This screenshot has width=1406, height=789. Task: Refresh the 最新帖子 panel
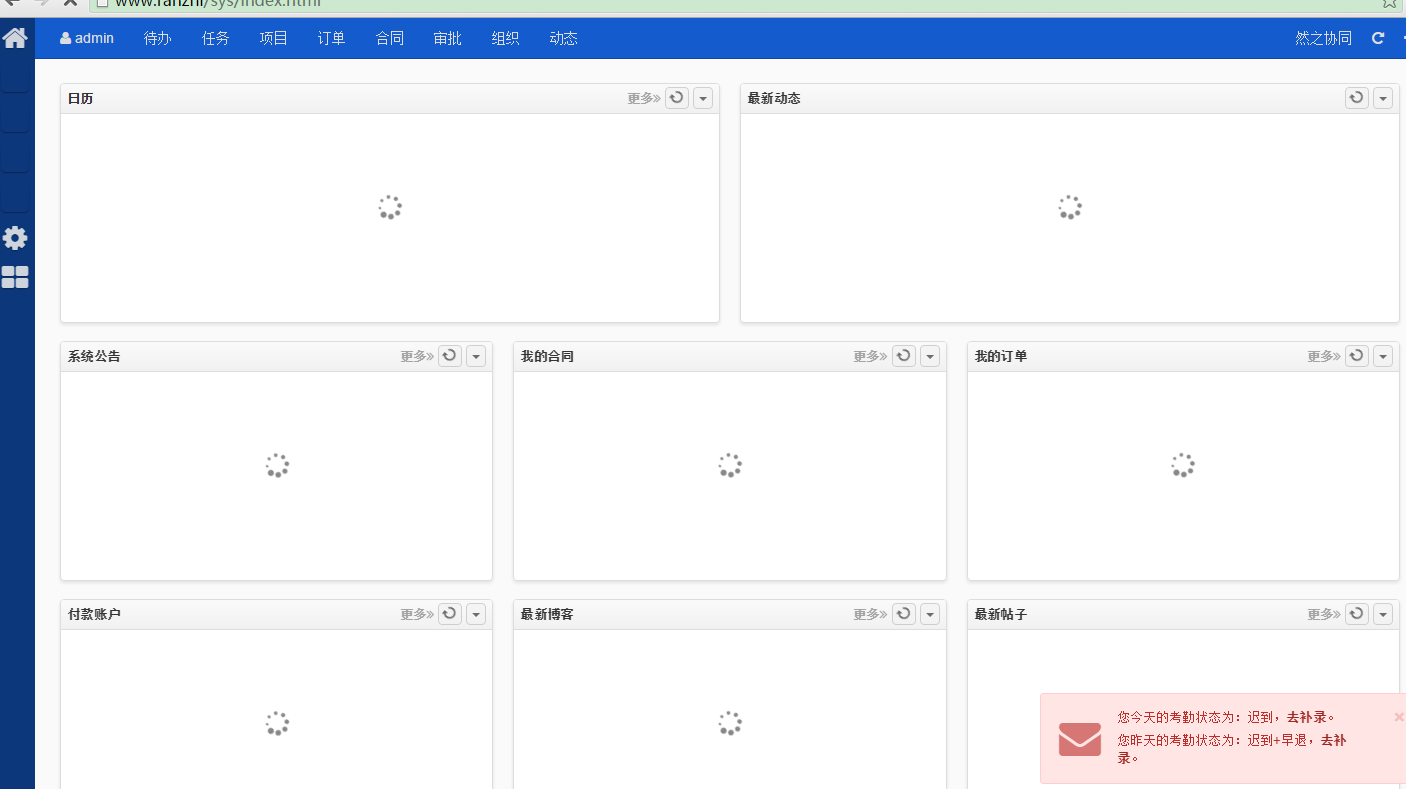1357,614
